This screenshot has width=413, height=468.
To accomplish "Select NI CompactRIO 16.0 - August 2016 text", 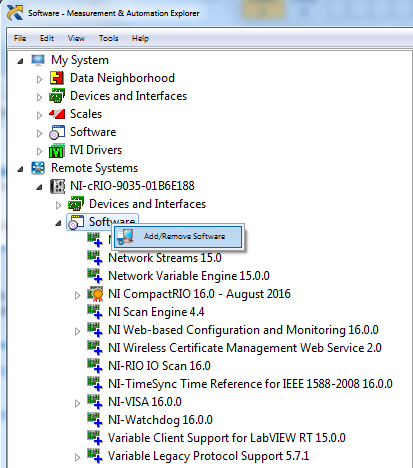I will pyautogui.click(x=199, y=294).
